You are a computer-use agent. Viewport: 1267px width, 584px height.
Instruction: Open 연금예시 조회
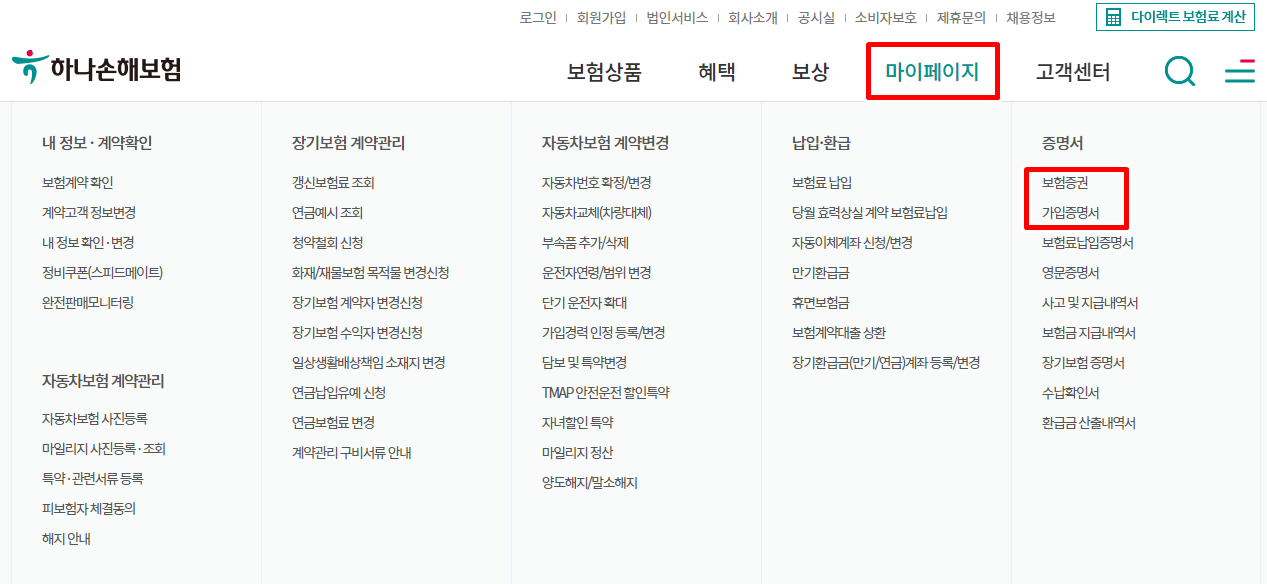point(328,213)
